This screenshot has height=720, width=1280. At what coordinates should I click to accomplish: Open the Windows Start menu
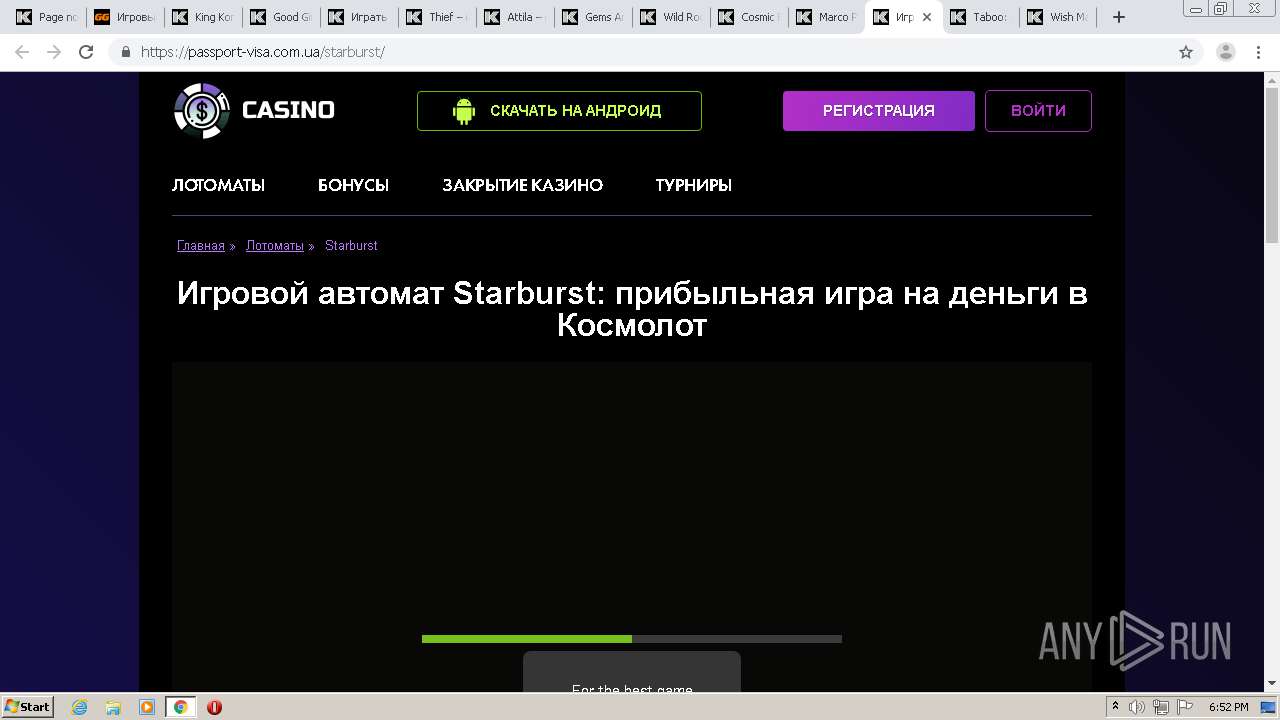[27, 707]
